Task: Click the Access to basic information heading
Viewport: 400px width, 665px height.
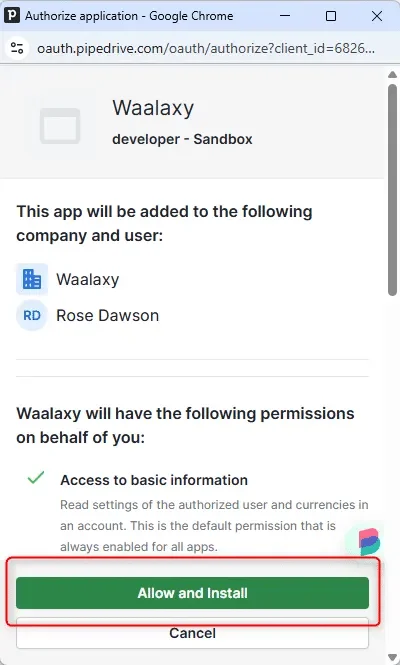Action: (x=154, y=480)
